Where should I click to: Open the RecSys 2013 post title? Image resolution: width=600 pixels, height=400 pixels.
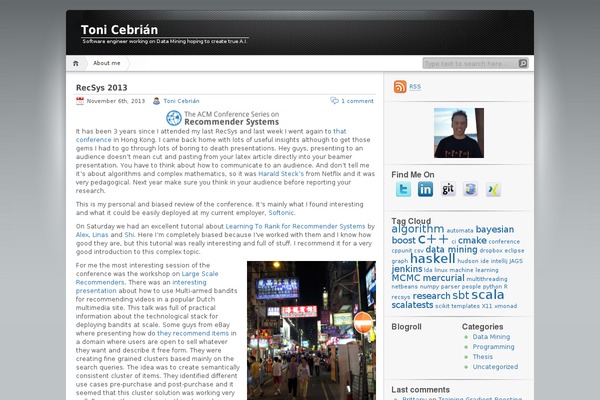101,88
